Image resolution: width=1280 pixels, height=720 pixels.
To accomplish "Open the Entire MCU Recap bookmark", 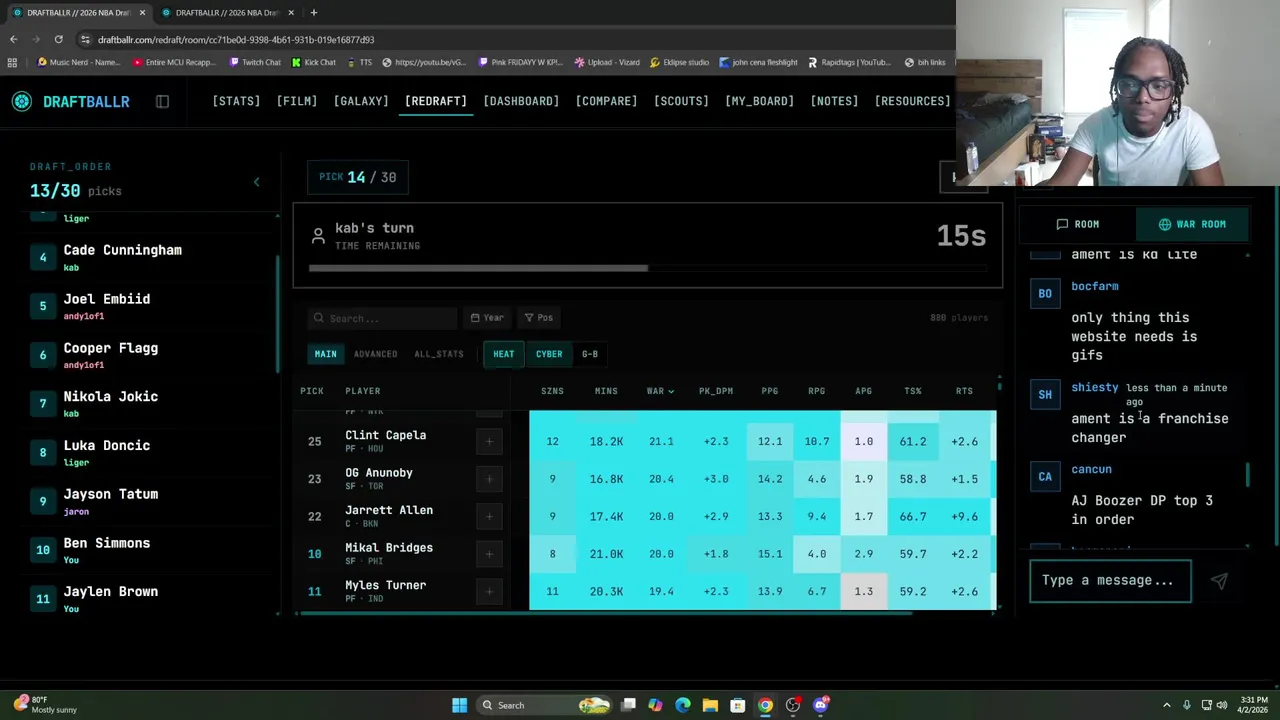I will [x=173, y=62].
